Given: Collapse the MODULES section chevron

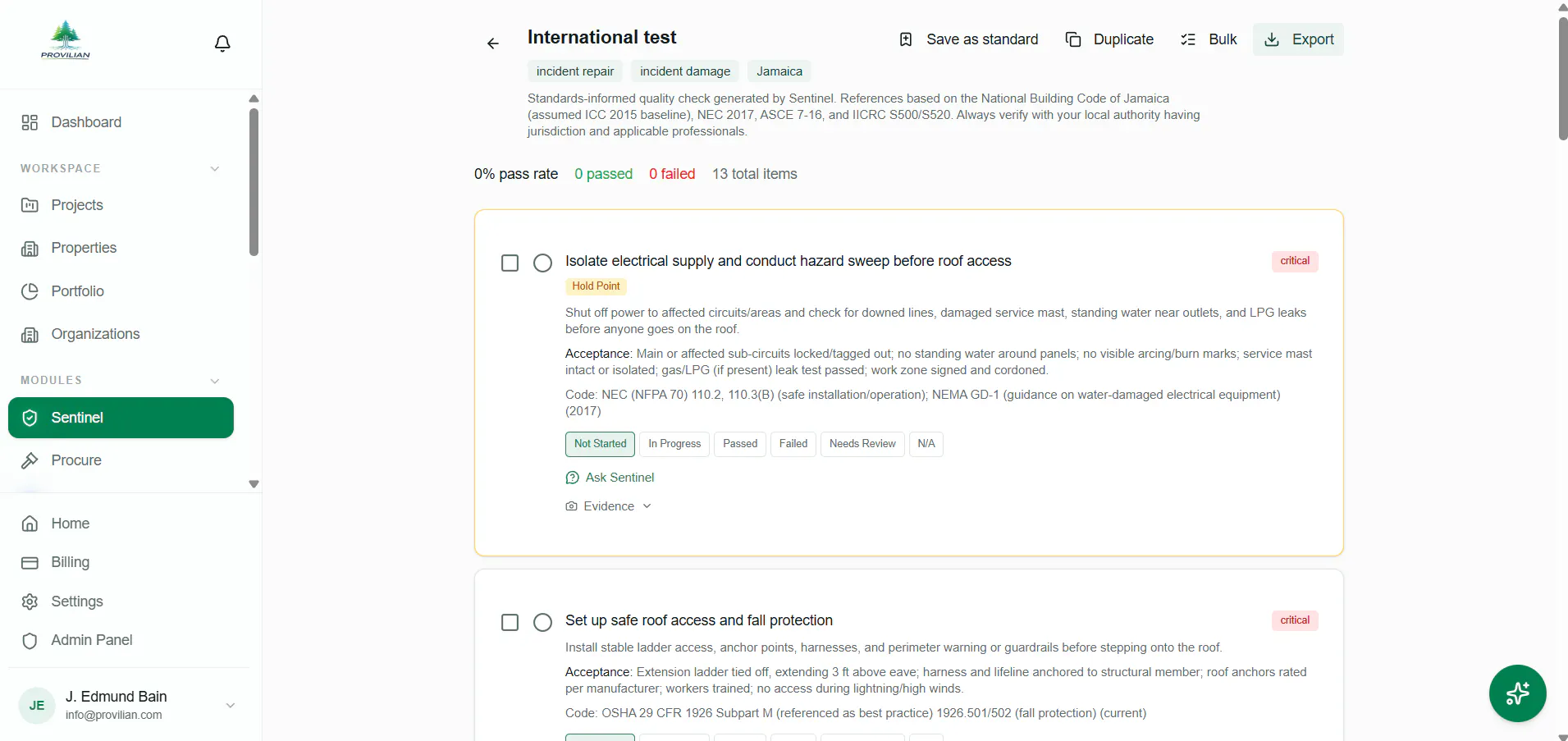Looking at the screenshot, I should 215,381.
